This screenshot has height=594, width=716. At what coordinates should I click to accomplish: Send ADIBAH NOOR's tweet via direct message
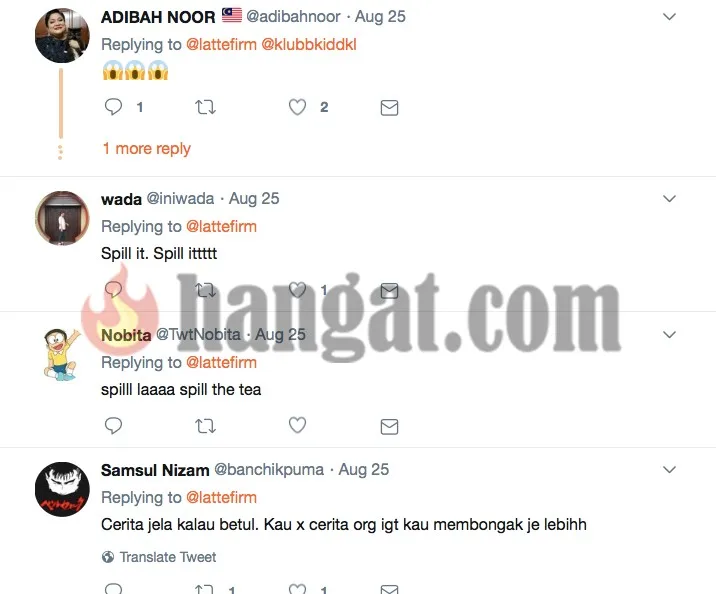click(x=389, y=108)
